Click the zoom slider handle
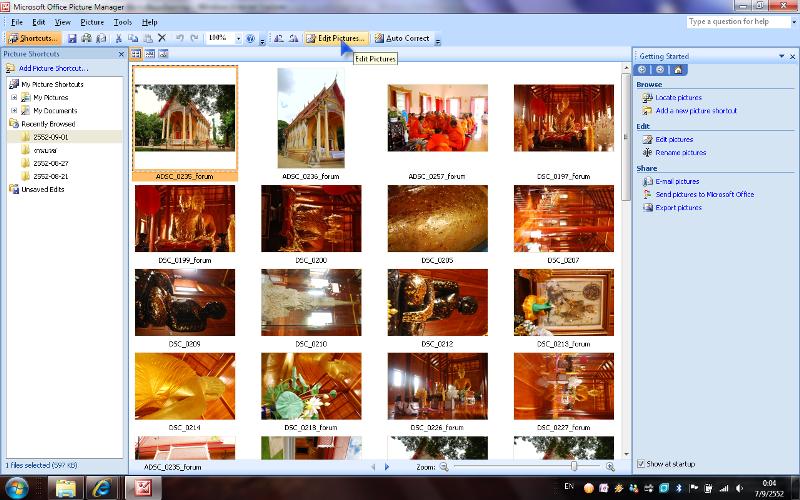This screenshot has height=500, width=800. point(574,466)
